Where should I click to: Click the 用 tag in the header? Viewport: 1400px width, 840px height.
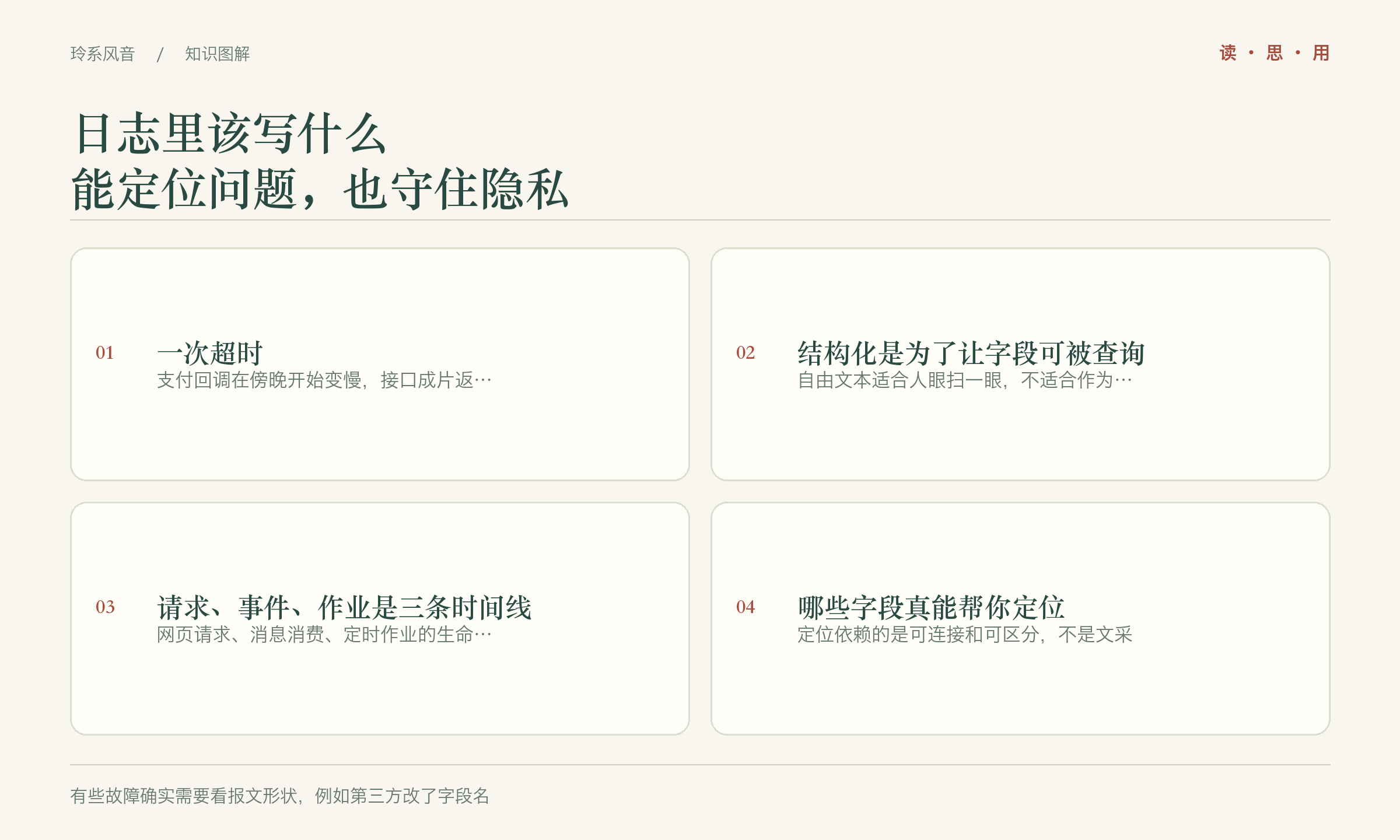(x=1321, y=53)
